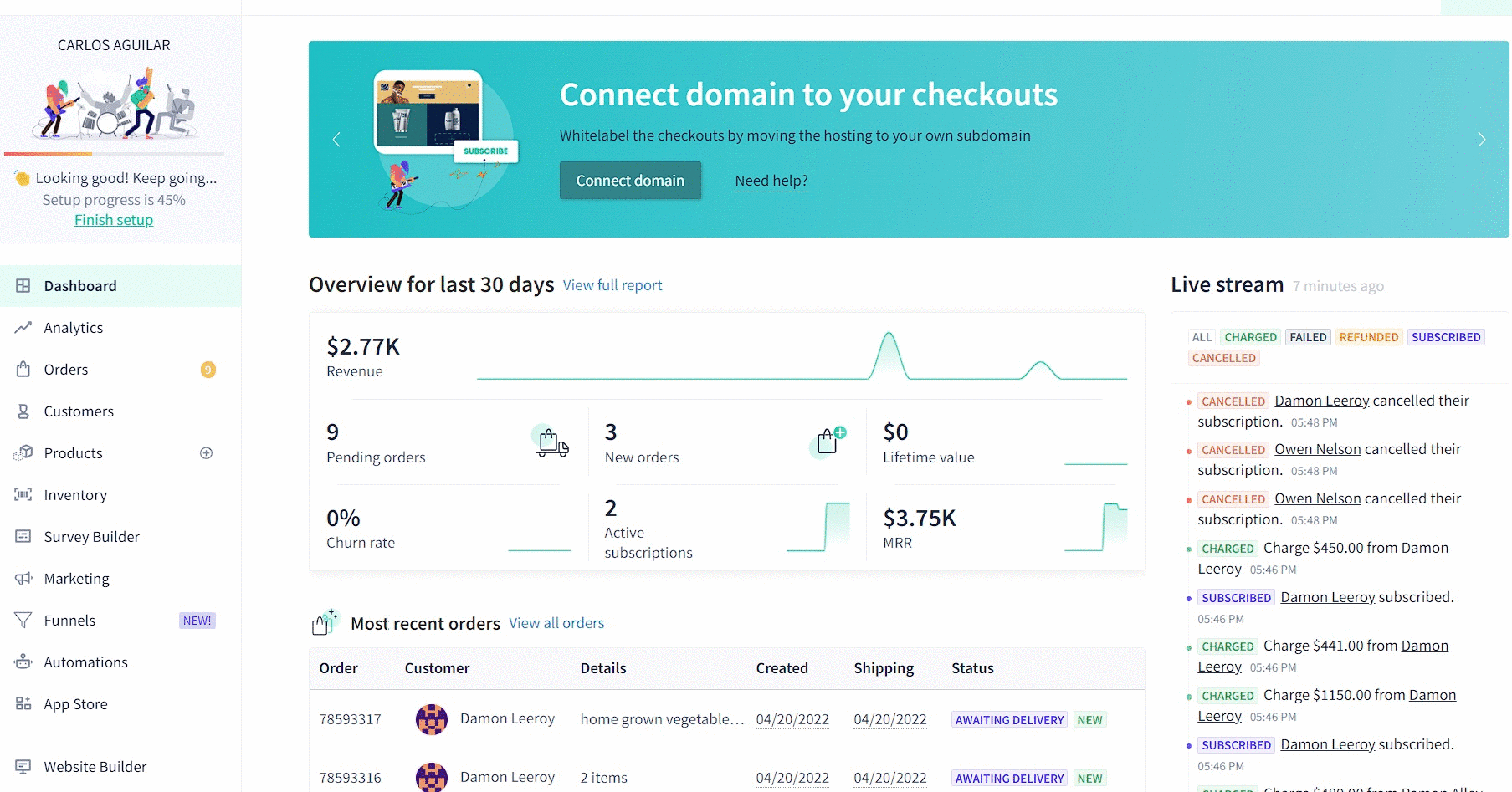Click the 9 Pending orders stat
Screen dimensions: 1512x792
(376, 442)
